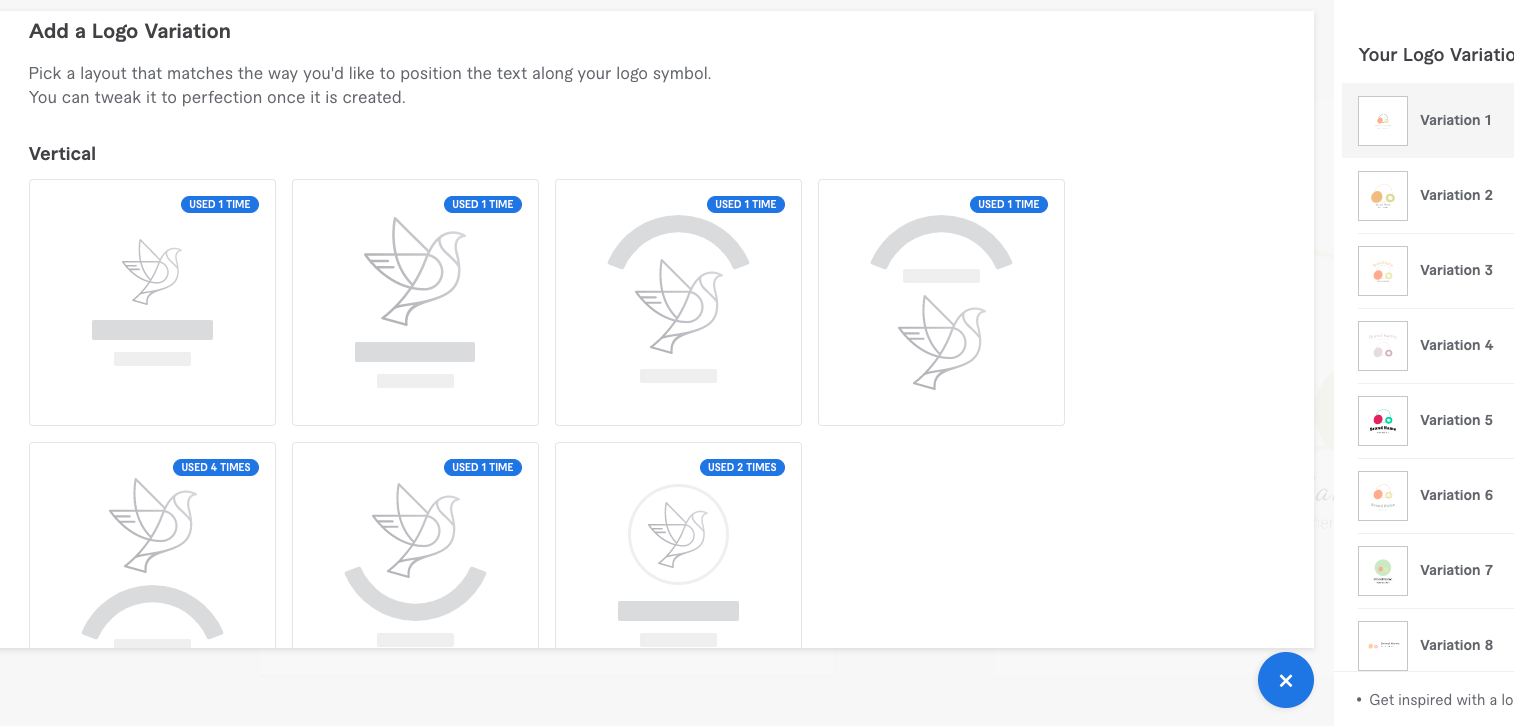The image size is (1514, 726).
Task: Select layout with arc and bar above bird
Action: click(941, 302)
